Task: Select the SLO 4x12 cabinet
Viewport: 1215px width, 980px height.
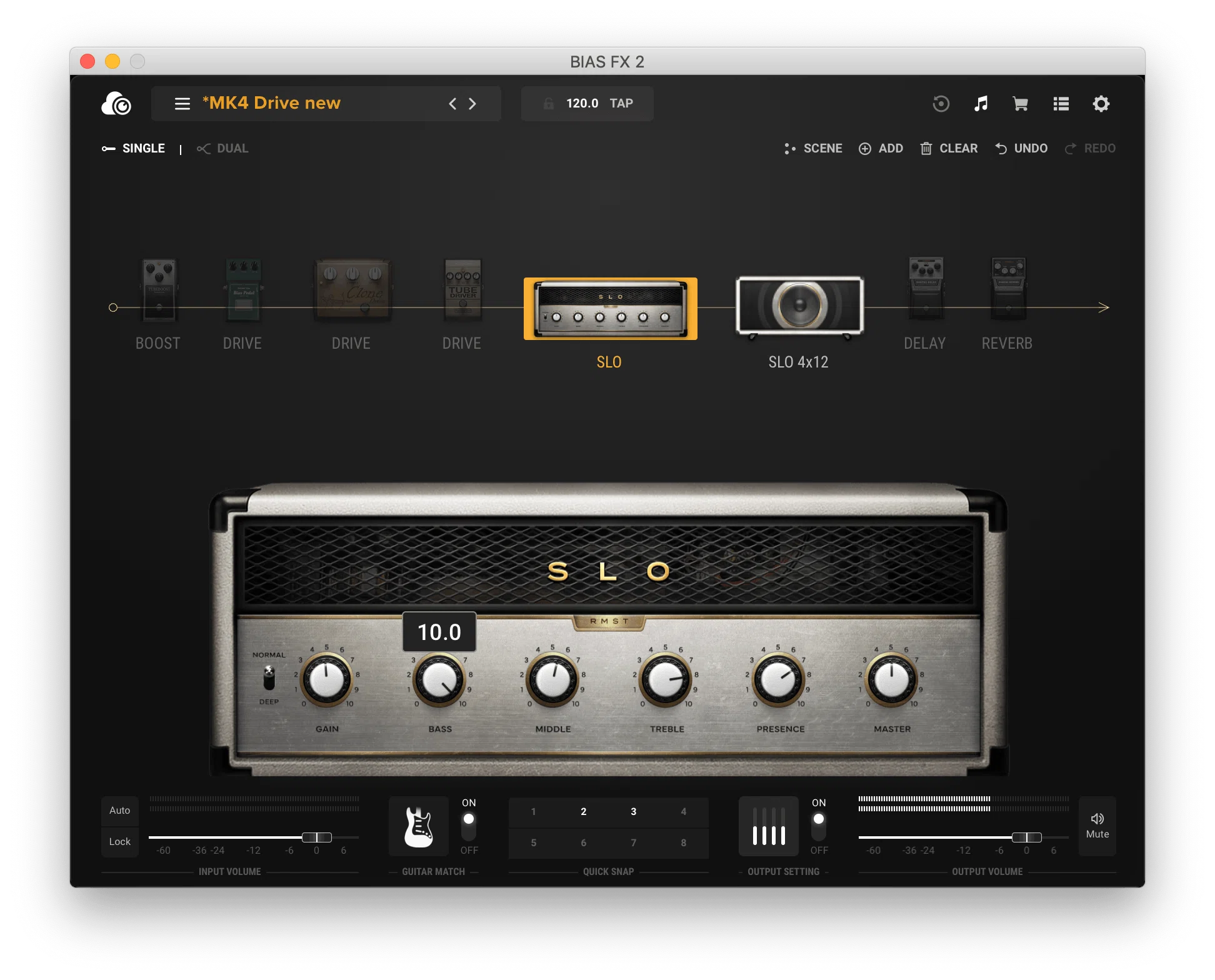Action: pos(800,307)
